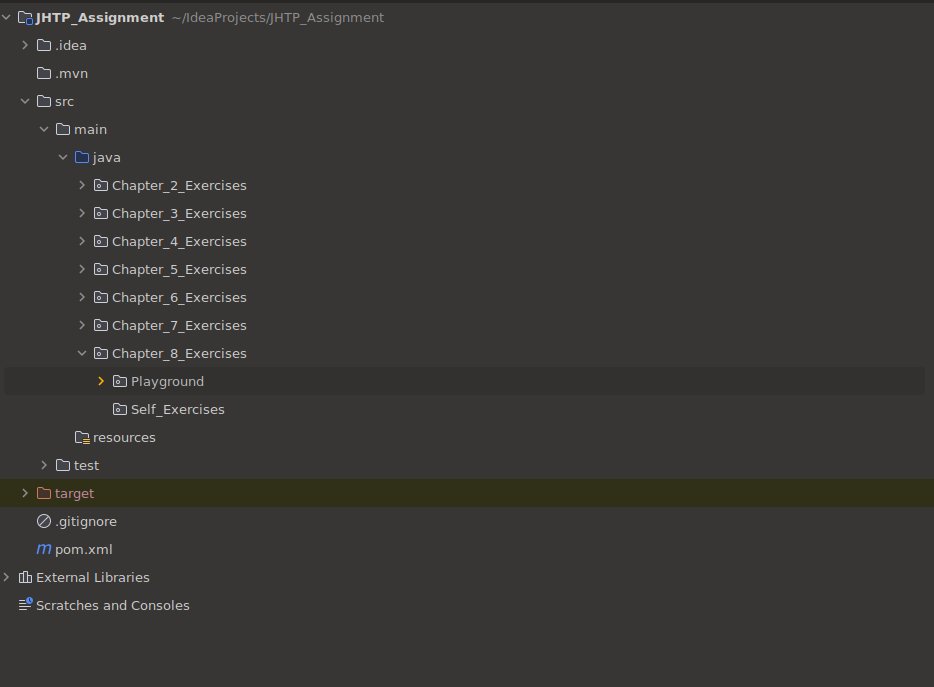Click the Scratches and Consoles icon
934x687 pixels.
25,605
